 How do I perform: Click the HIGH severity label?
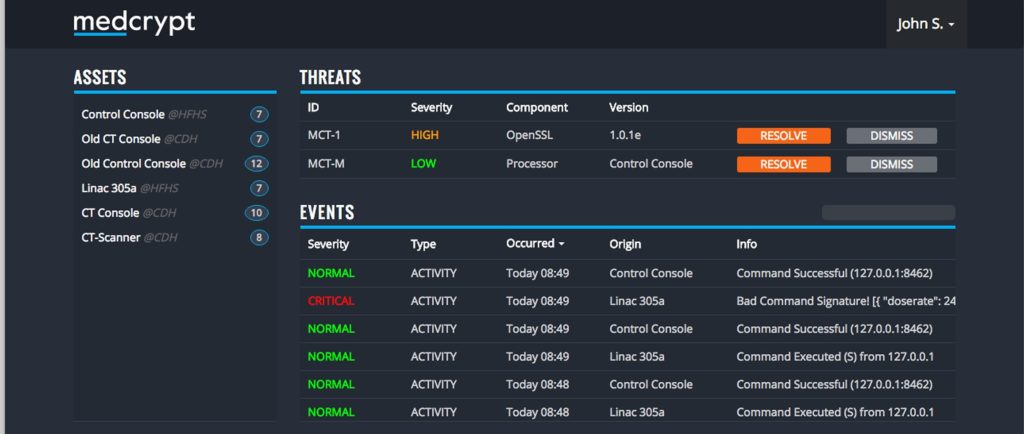(x=425, y=136)
